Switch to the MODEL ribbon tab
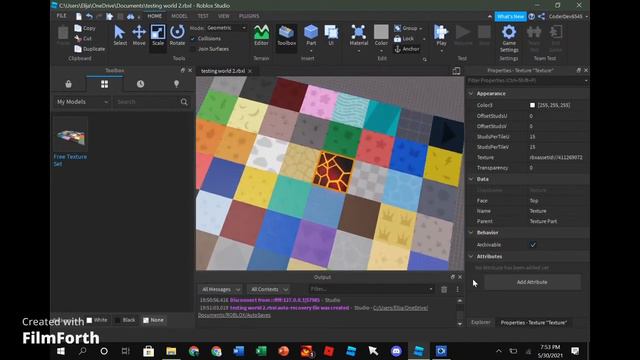Viewport: 640px width, 360px height. 179,16
